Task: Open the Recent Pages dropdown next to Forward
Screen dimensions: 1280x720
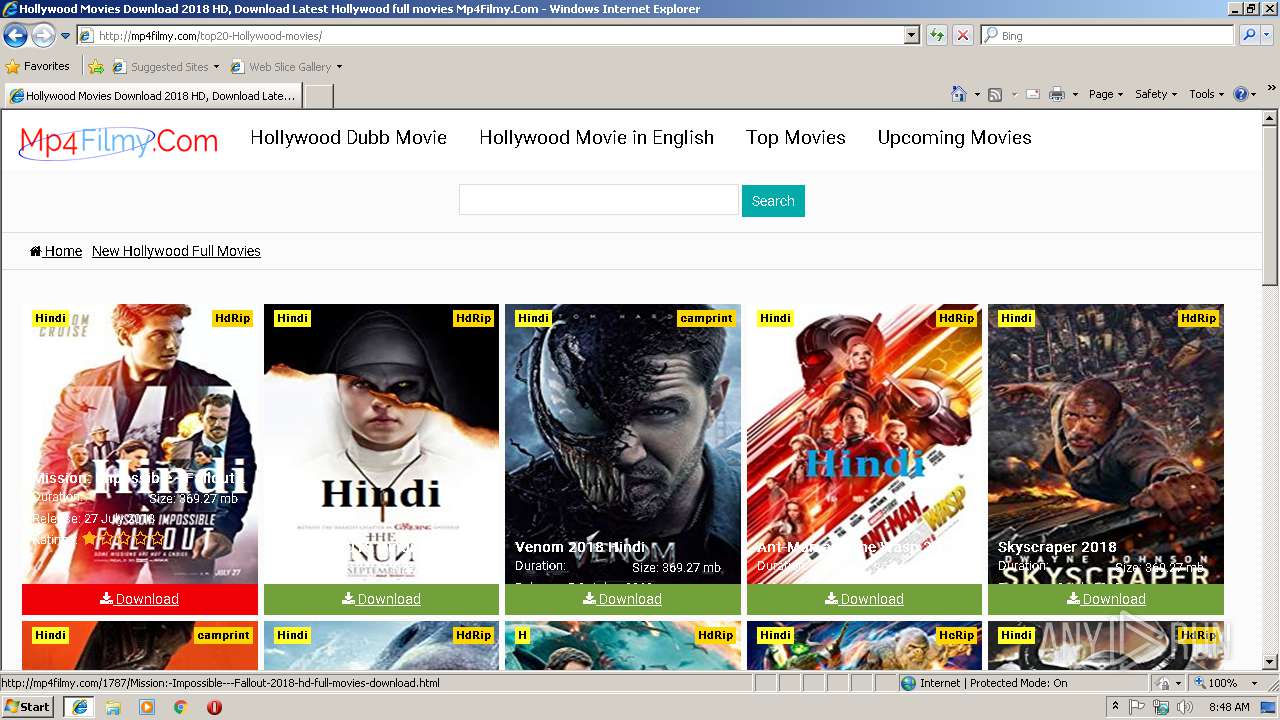Action: pos(65,36)
